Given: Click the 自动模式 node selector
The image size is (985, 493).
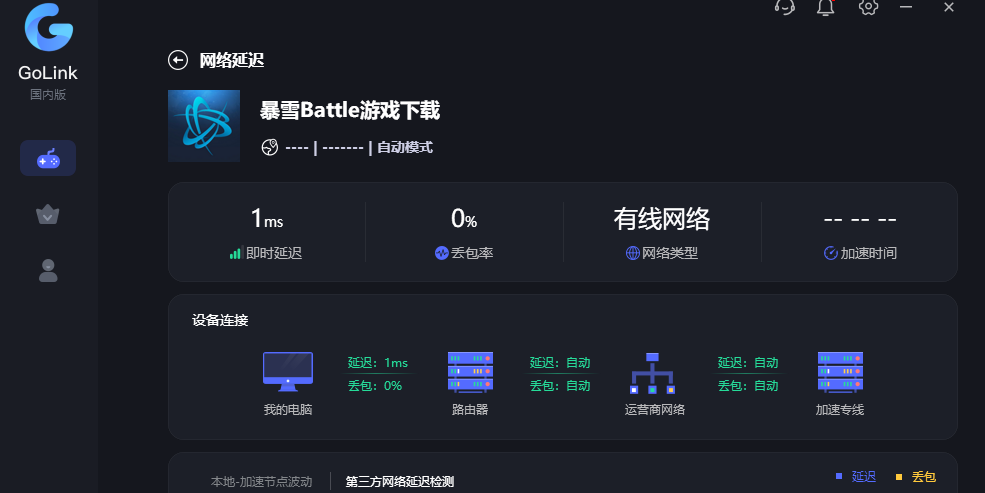Looking at the screenshot, I should pos(404,147).
